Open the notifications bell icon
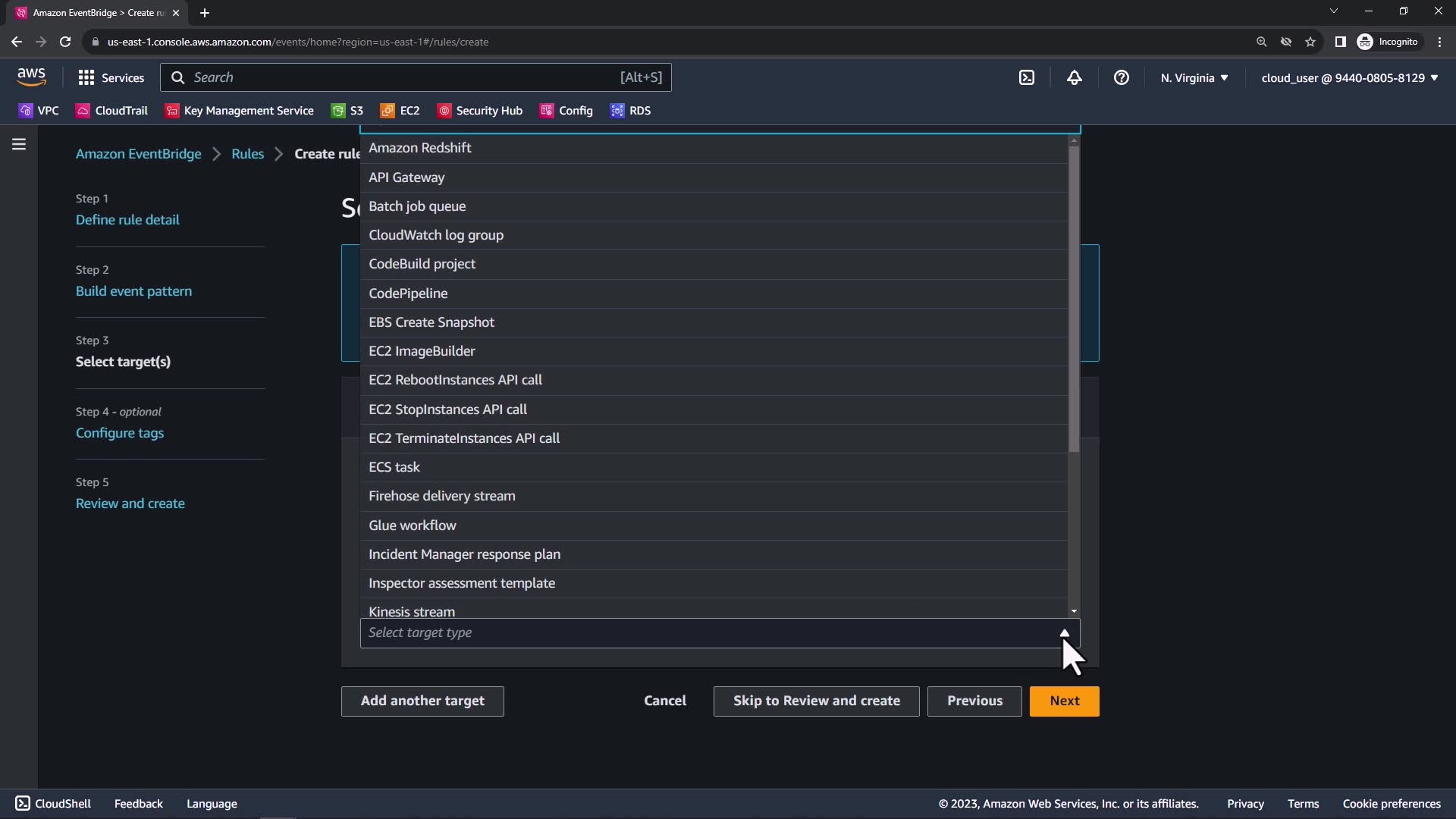 pyautogui.click(x=1074, y=77)
